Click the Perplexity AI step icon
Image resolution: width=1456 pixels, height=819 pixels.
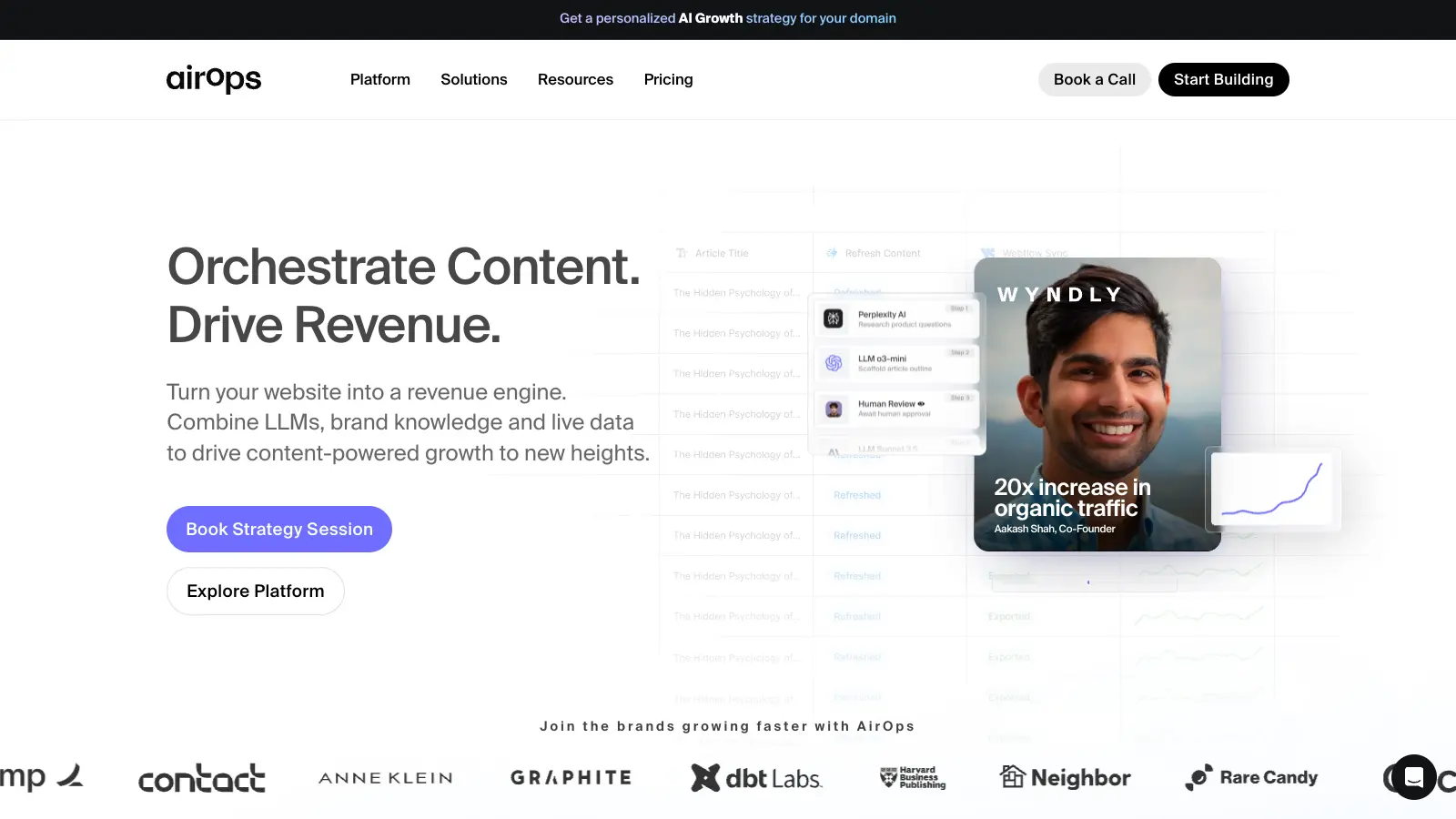(x=834, y=318)
